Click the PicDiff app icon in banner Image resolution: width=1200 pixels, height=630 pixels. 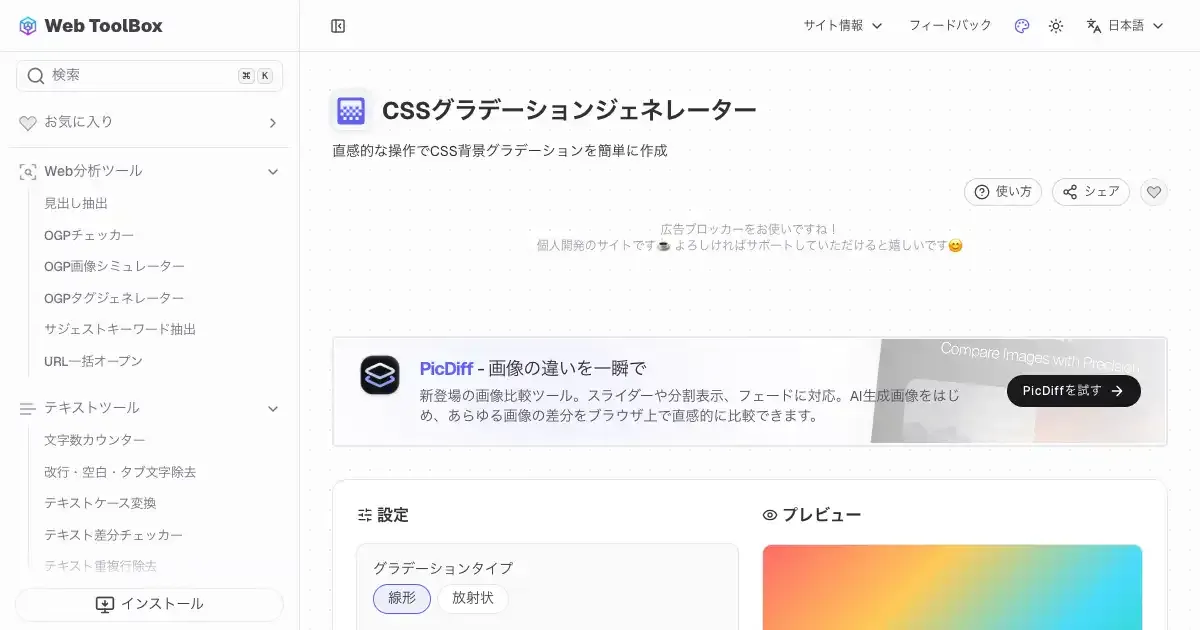click(x=380, y=375)
